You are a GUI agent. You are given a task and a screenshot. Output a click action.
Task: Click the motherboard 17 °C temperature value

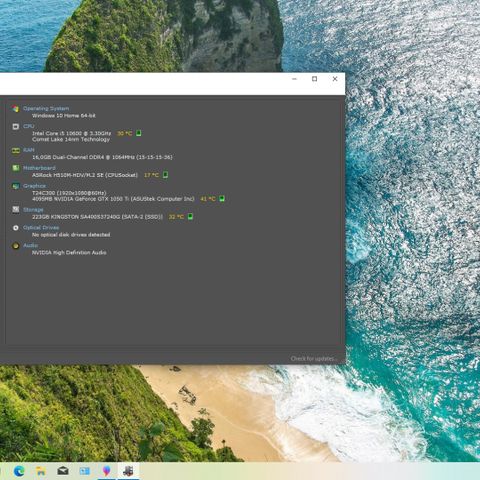[x=151, y=175]
